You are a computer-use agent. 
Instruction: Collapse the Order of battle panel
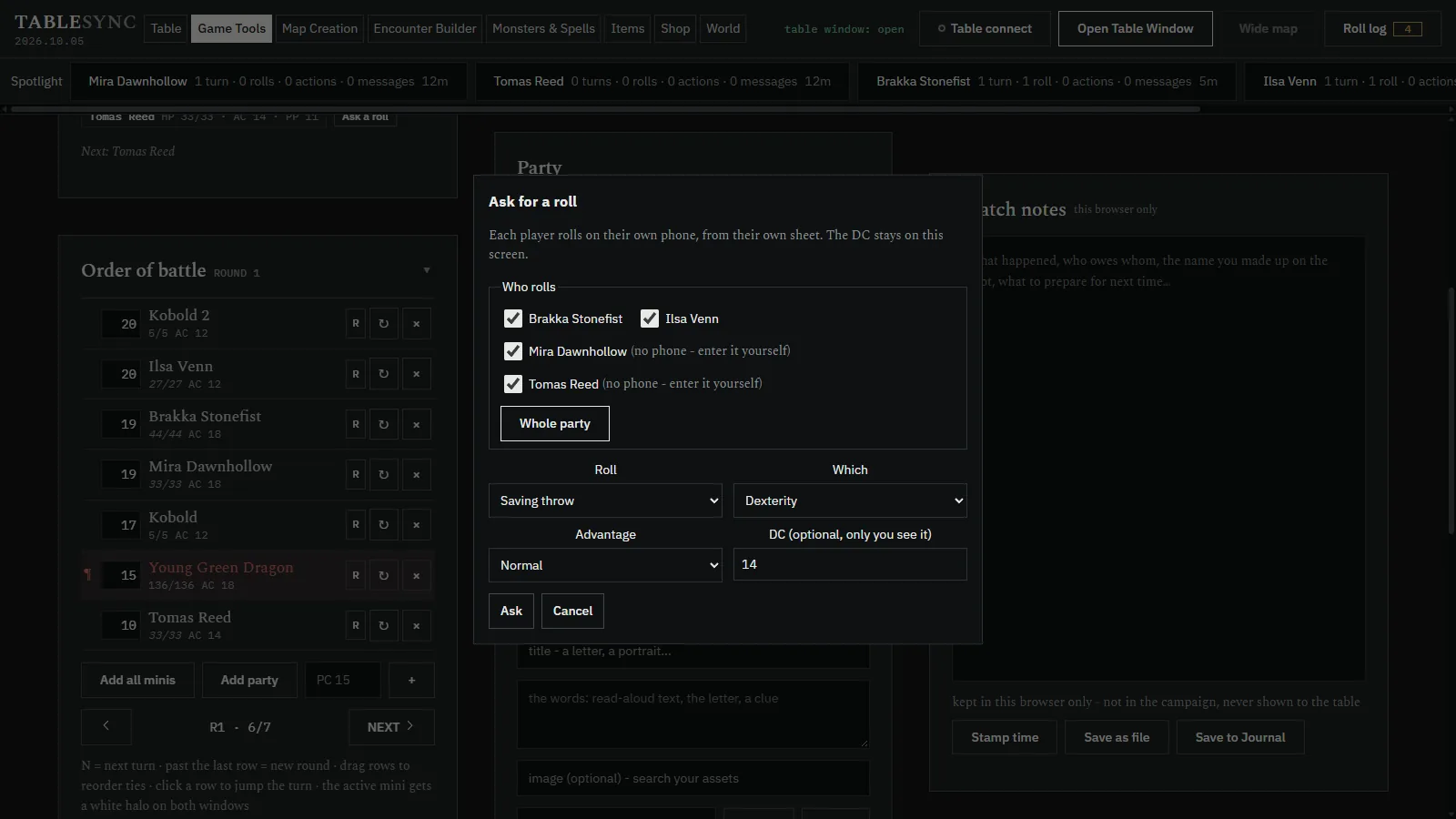click(427, 270)
